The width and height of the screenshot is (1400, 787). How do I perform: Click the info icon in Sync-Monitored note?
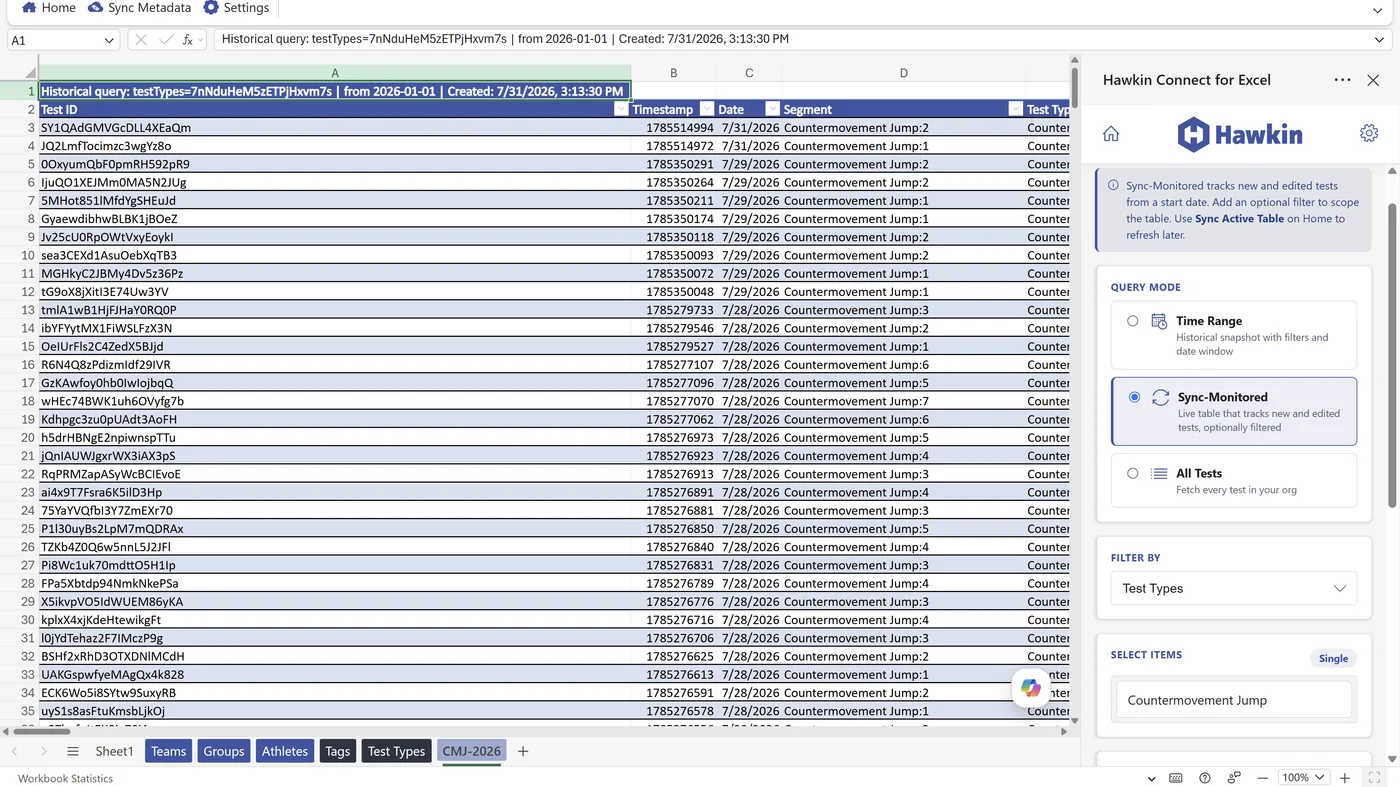(1113, 185)
